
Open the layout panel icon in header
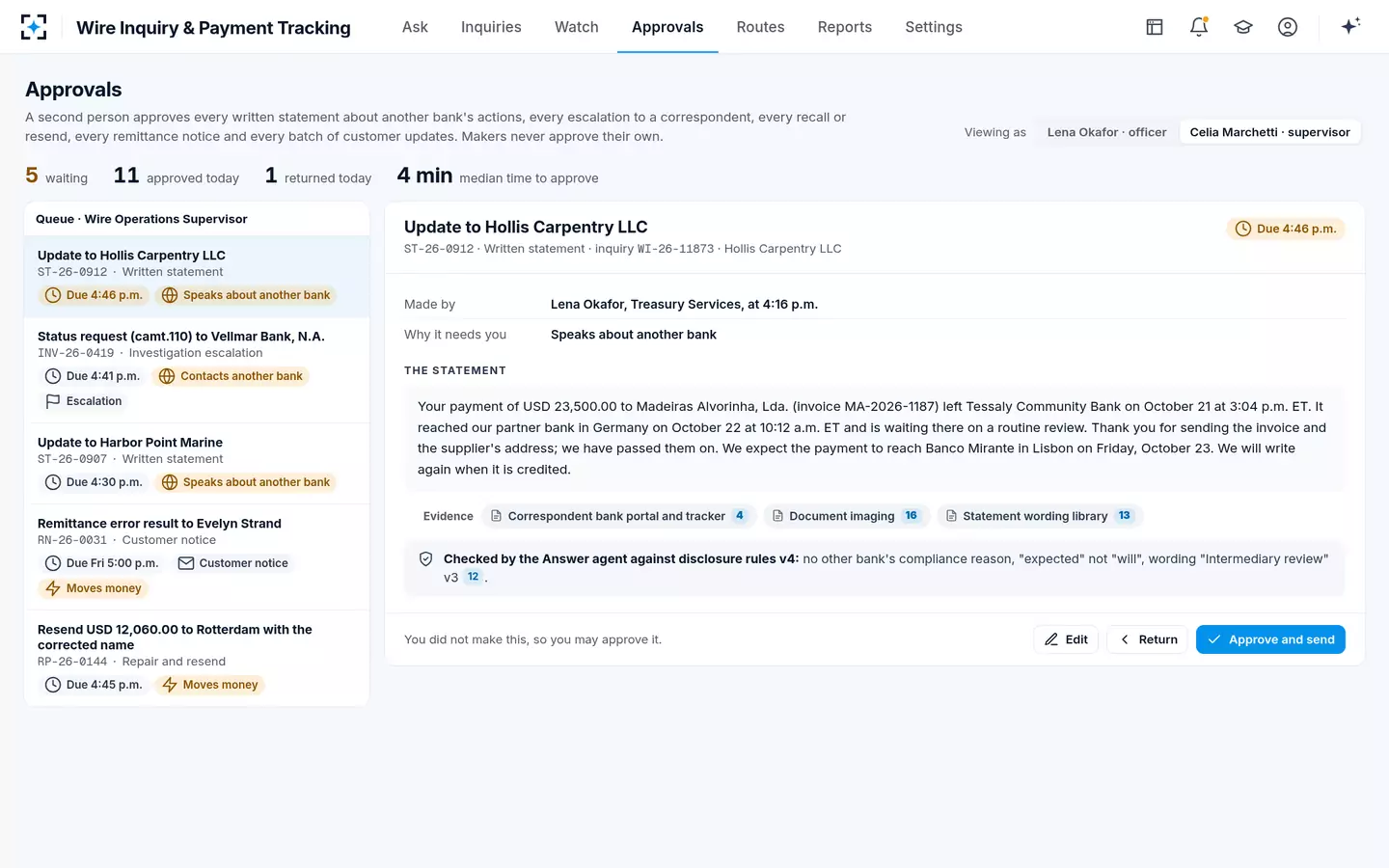(1155, 27)
